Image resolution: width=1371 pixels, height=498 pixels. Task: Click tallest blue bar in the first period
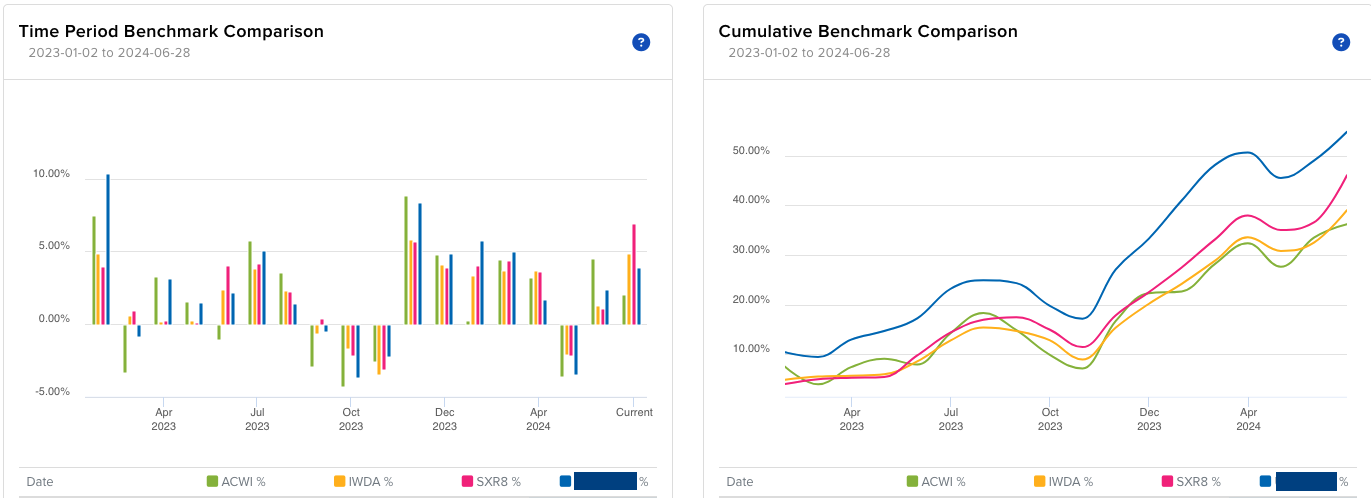tap(108, 249)
